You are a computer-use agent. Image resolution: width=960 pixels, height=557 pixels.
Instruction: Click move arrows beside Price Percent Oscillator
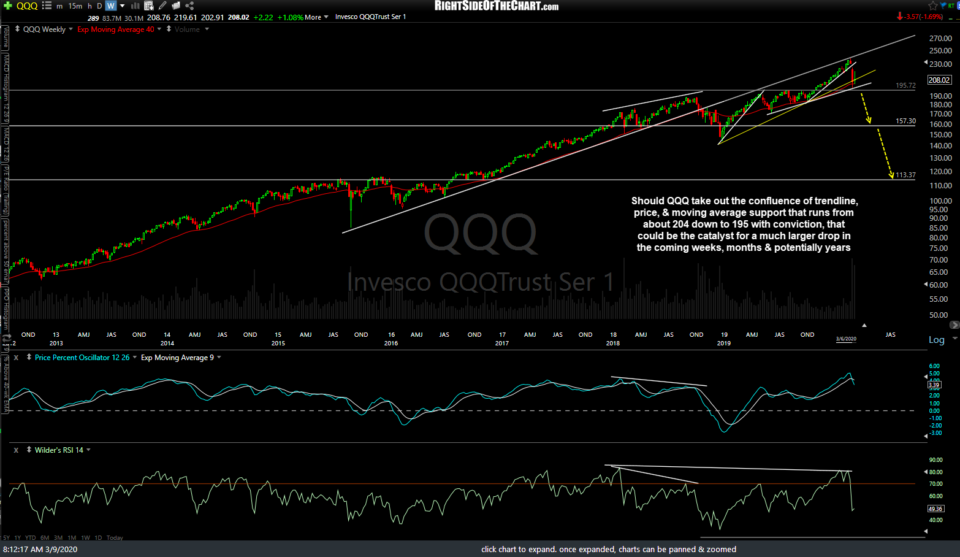[29, 357]
